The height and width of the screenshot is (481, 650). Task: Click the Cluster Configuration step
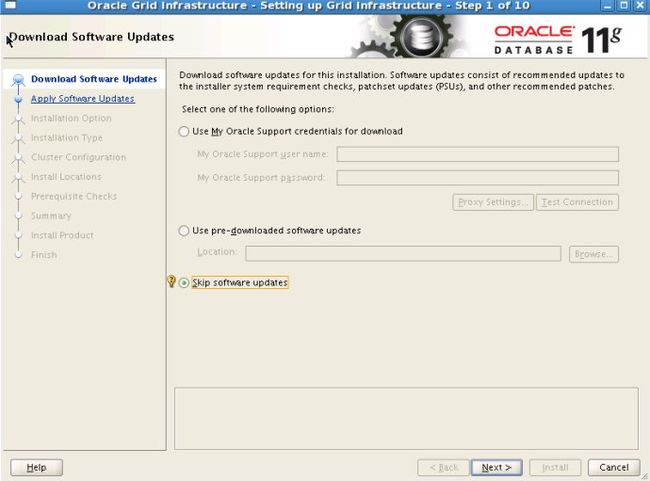(x=78, y=157)
